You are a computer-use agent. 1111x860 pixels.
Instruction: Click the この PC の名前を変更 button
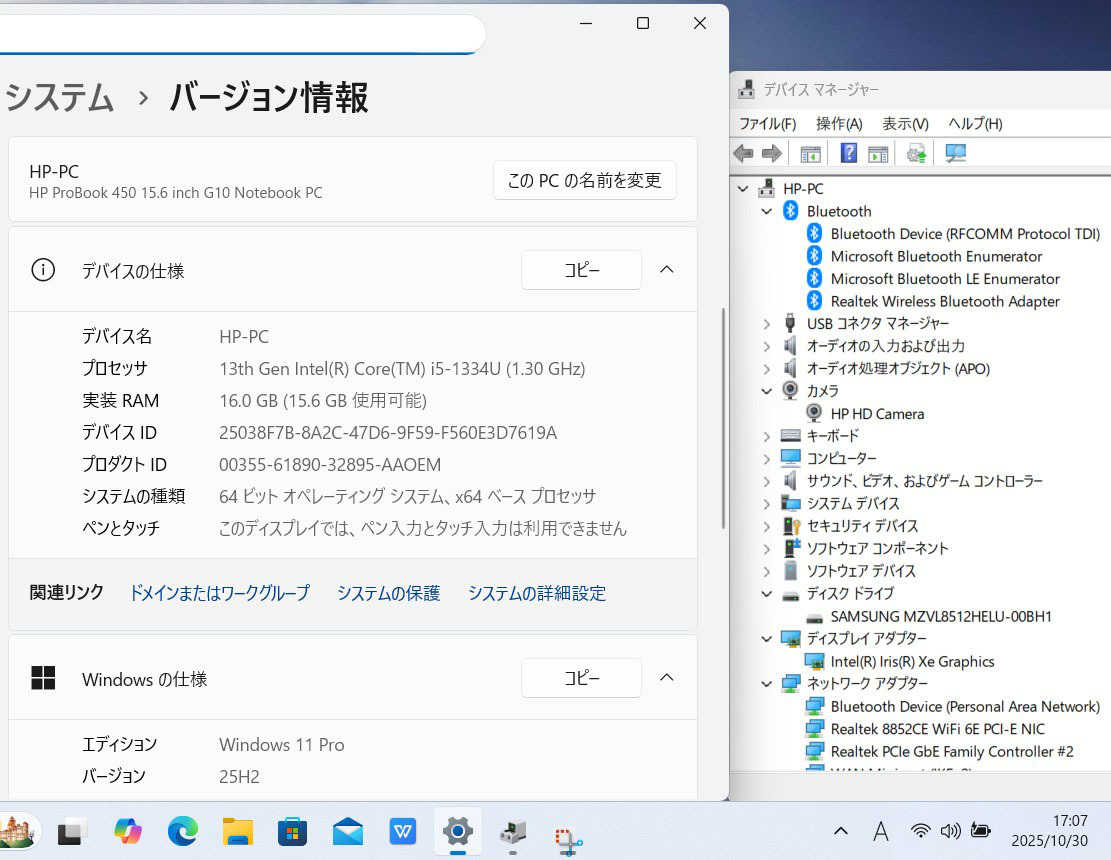tap(584, 181)
